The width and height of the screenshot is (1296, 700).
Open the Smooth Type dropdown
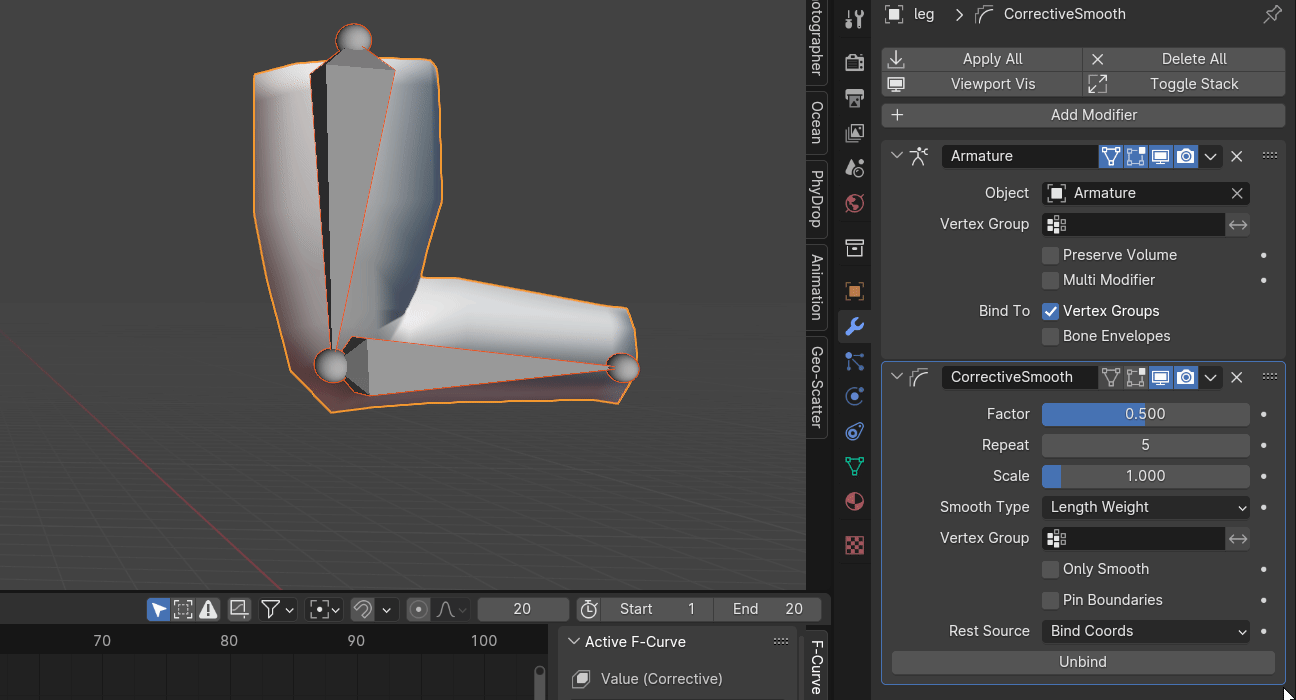pyautogui.click(x=1145, y=507)
